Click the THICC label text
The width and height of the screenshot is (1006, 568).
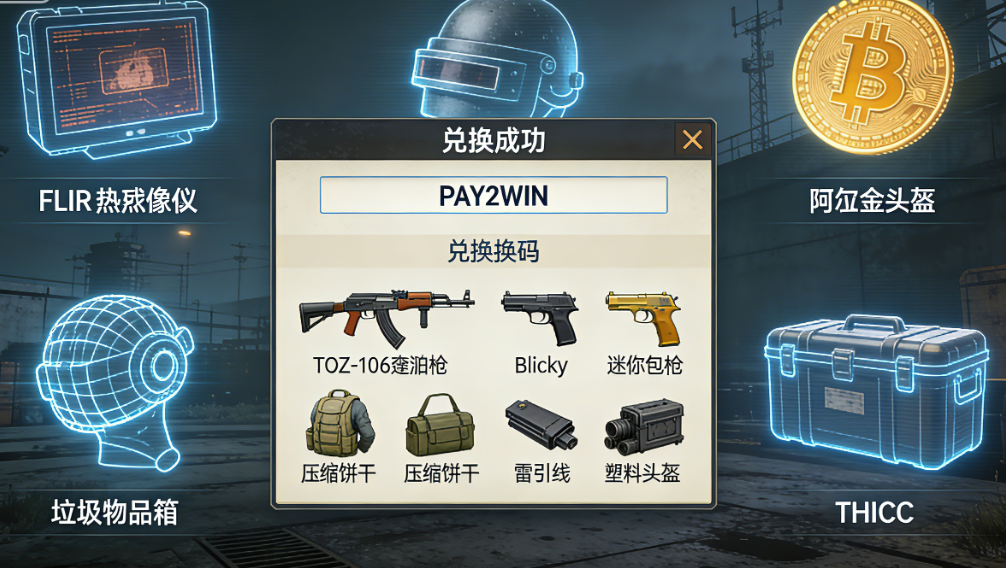pos(874,512)
